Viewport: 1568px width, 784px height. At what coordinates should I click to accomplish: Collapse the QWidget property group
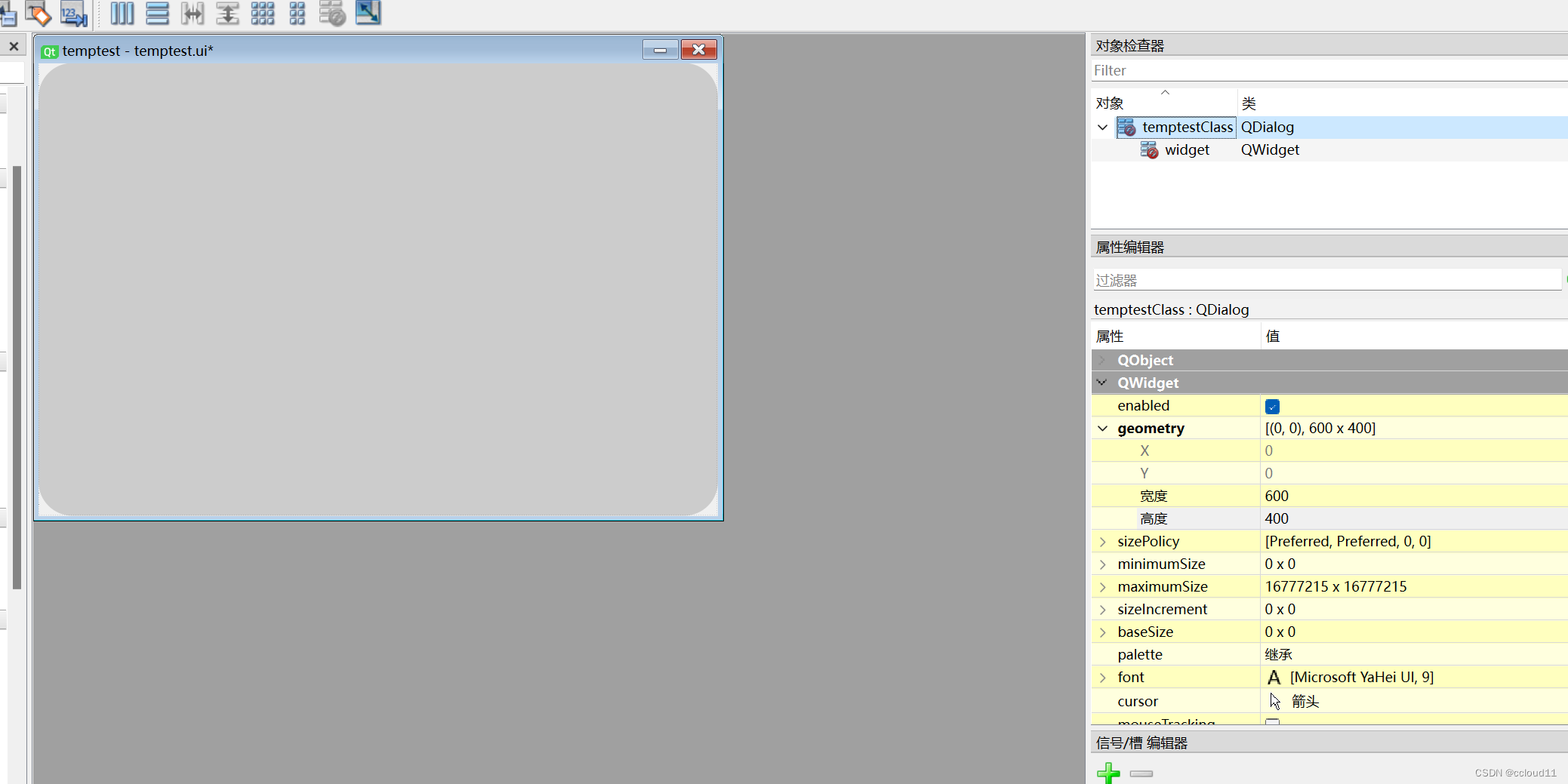(x=1102, y=383)
